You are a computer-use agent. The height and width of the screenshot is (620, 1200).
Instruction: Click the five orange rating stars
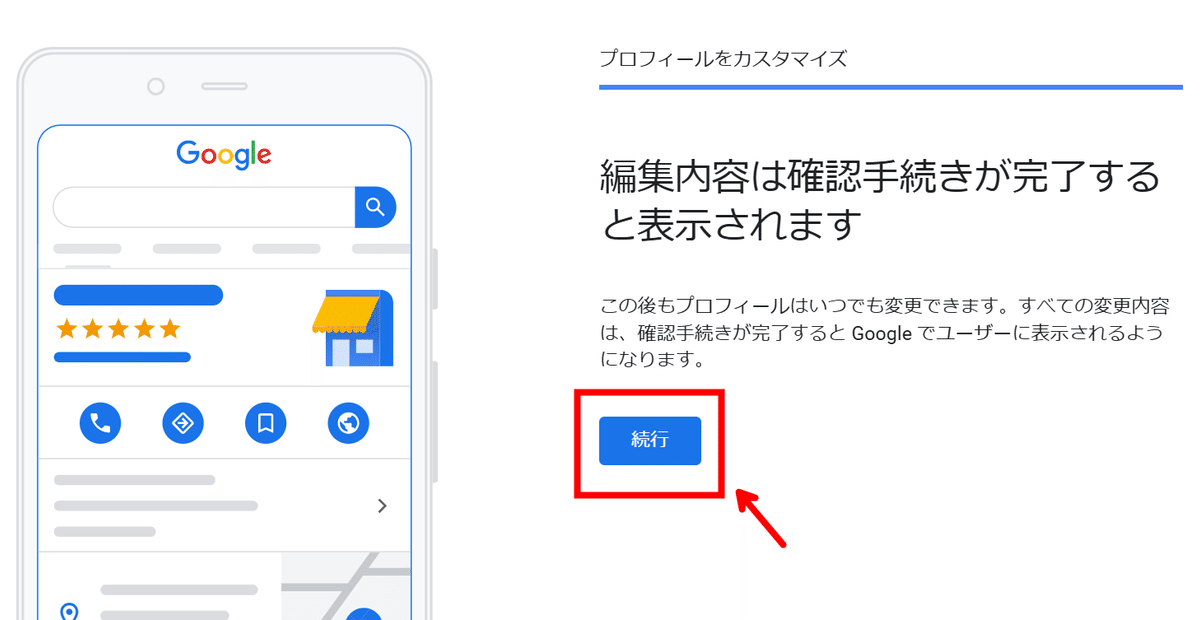coord(118,328)
